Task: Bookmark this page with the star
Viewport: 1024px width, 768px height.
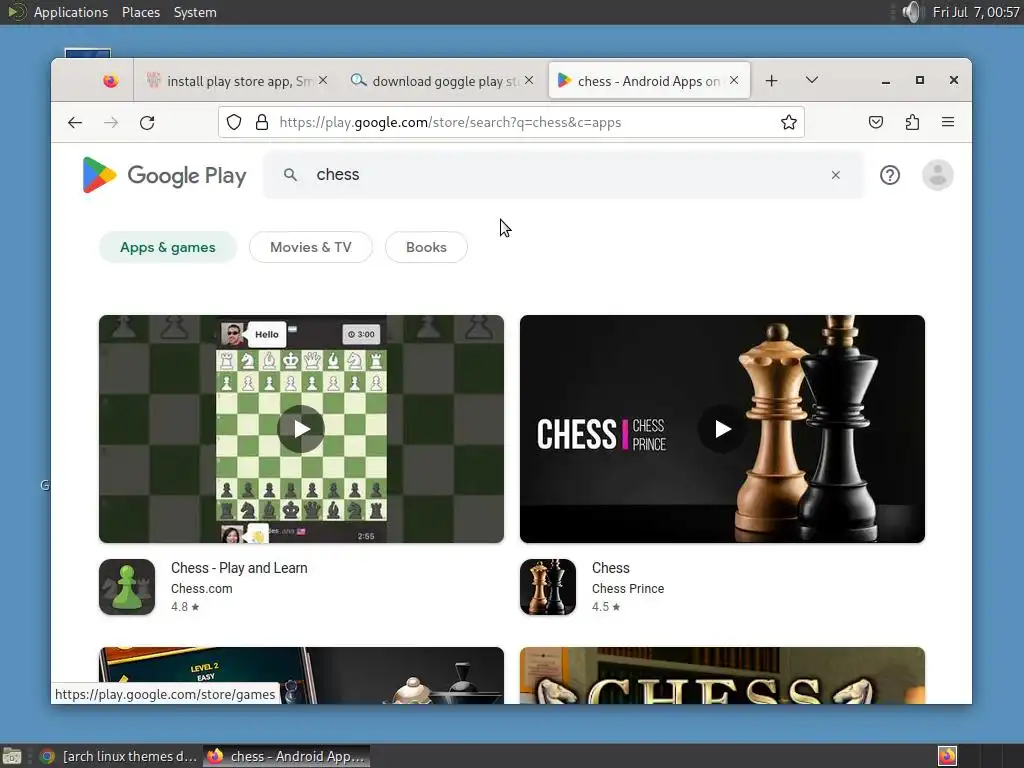Action: tap(789, 122)
